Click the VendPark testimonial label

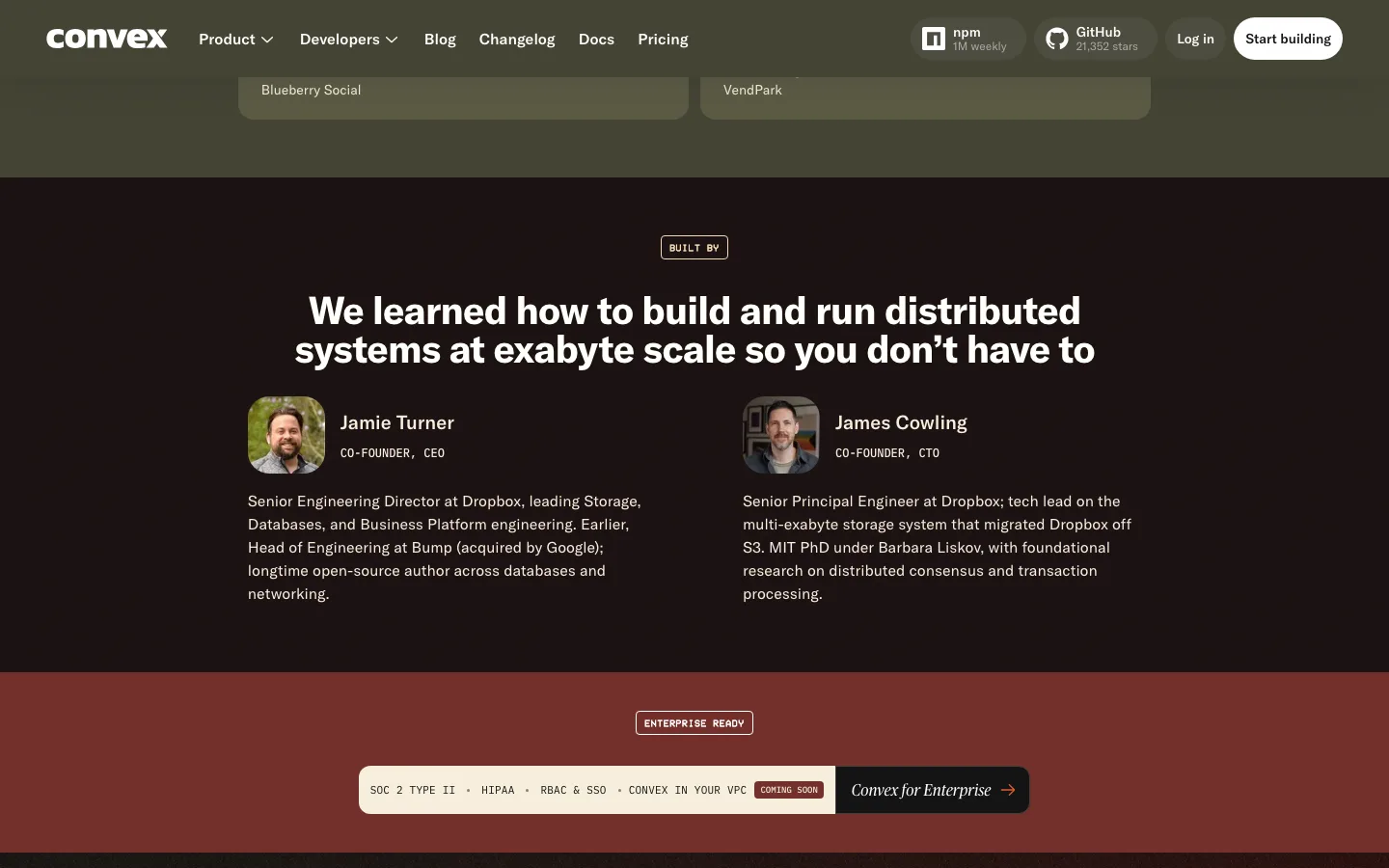(752, 90)
